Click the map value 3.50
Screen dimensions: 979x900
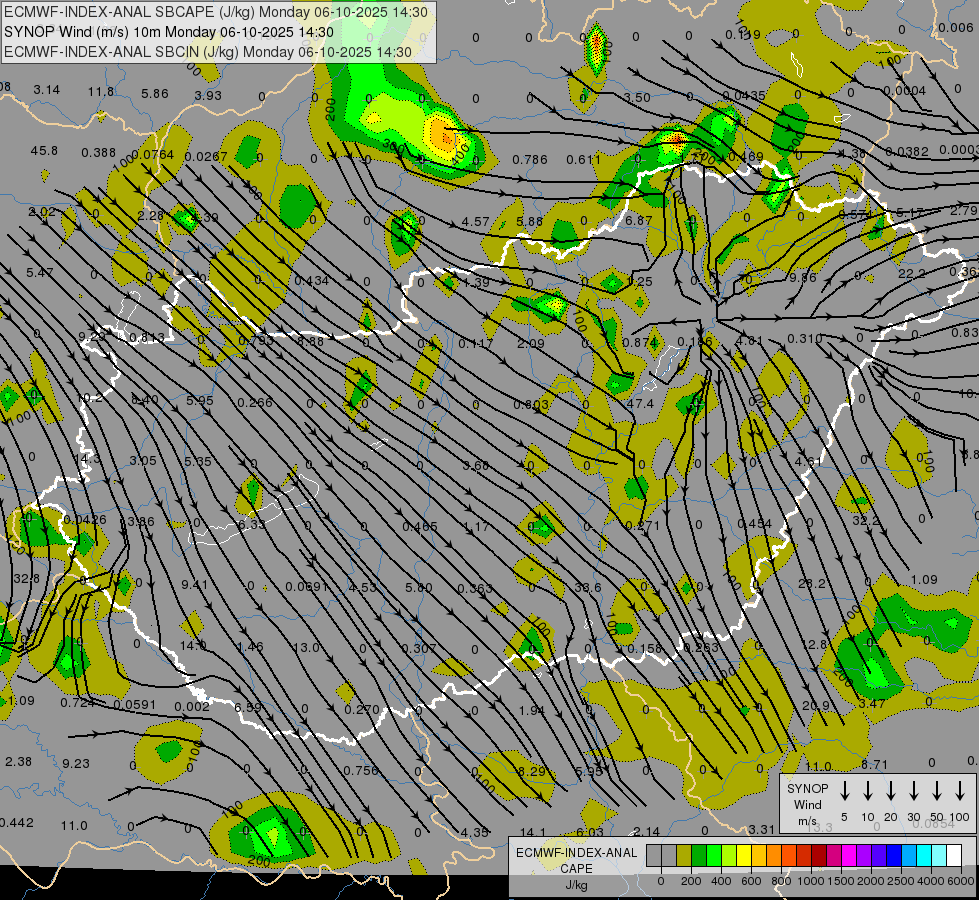637,97
